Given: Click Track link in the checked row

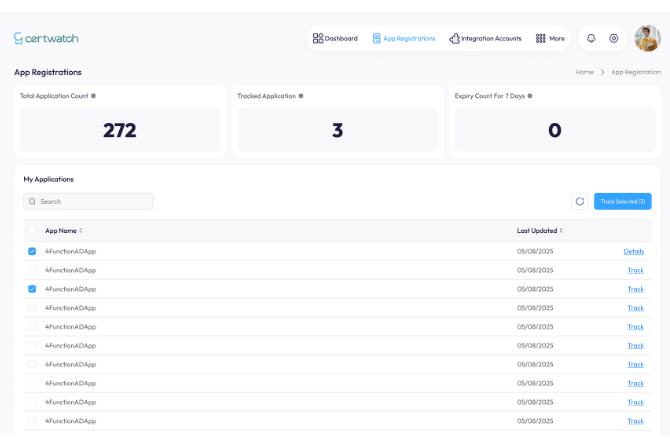Looking at the screenshot, I should [635, 289].
